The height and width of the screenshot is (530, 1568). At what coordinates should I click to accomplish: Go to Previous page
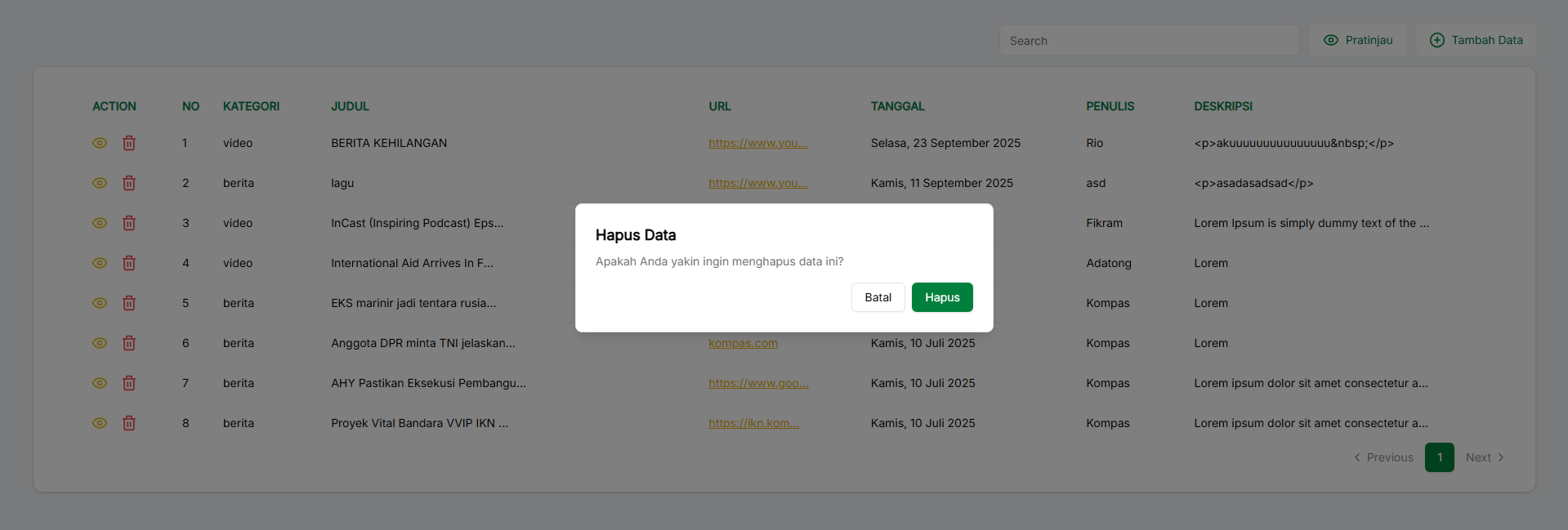(1383, 457)
